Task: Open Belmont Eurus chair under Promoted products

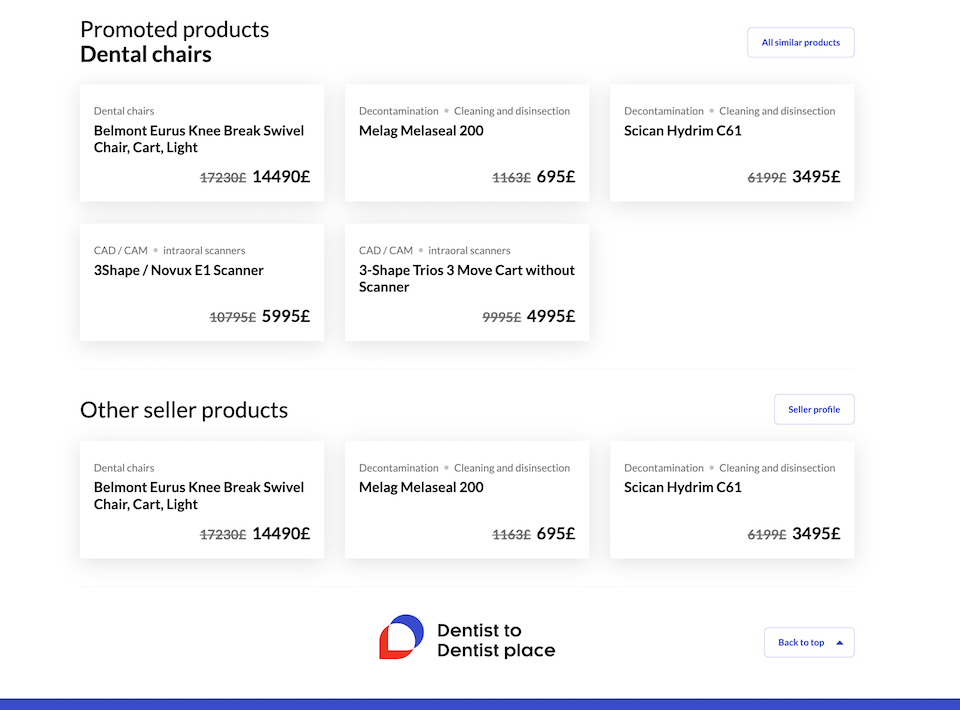Action: [x=199, y=139]
